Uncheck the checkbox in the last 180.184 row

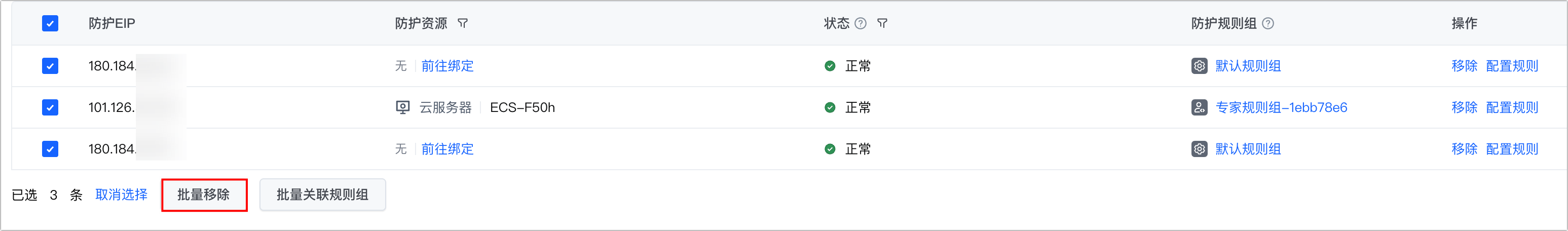pos(50,149)
